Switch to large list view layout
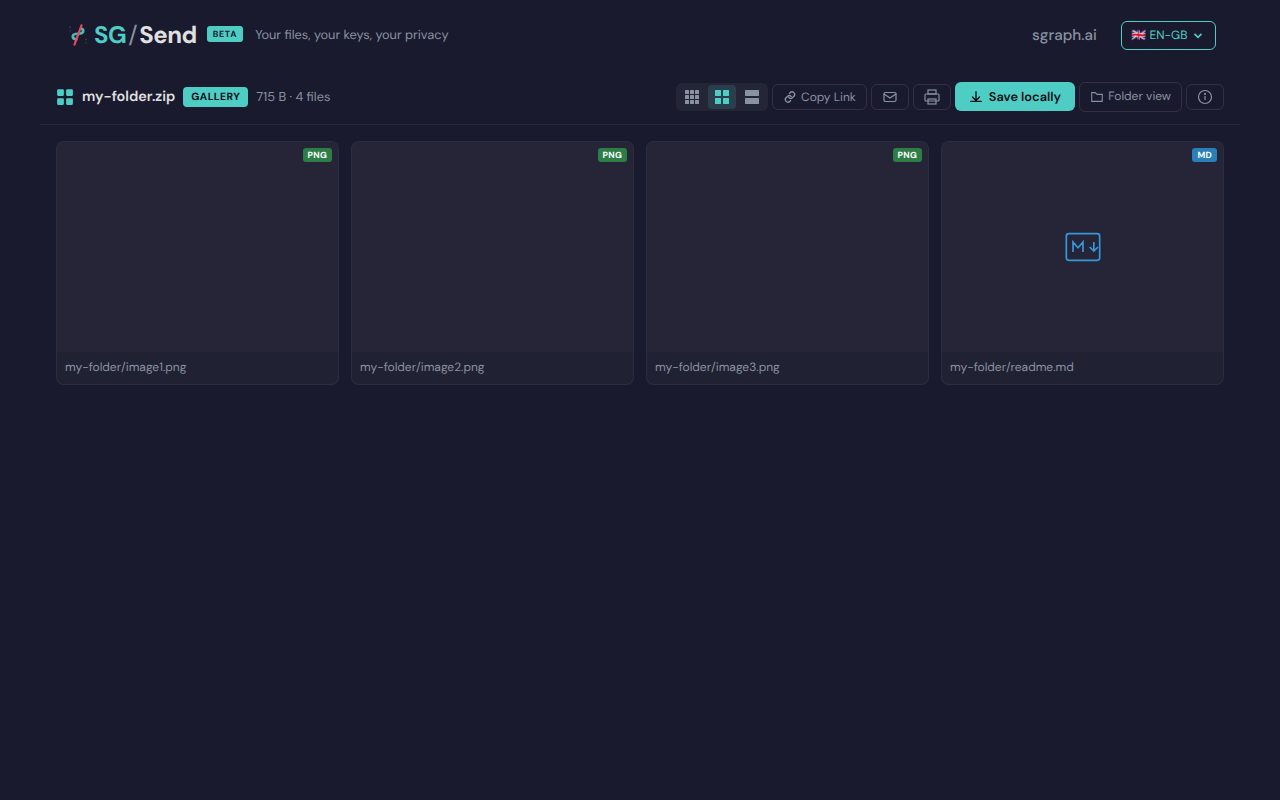Viewport: 1280px width, 800px height. tap(752, 97)
